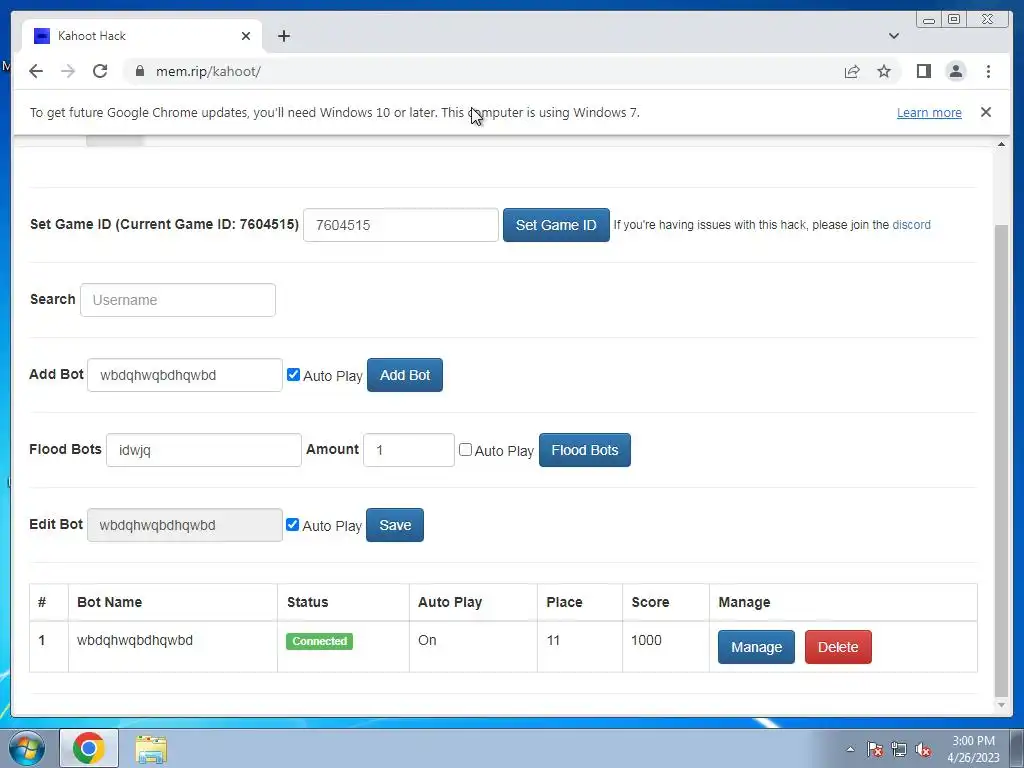Open the discord link
This screenshot has height=768, width=1024.
911,225
